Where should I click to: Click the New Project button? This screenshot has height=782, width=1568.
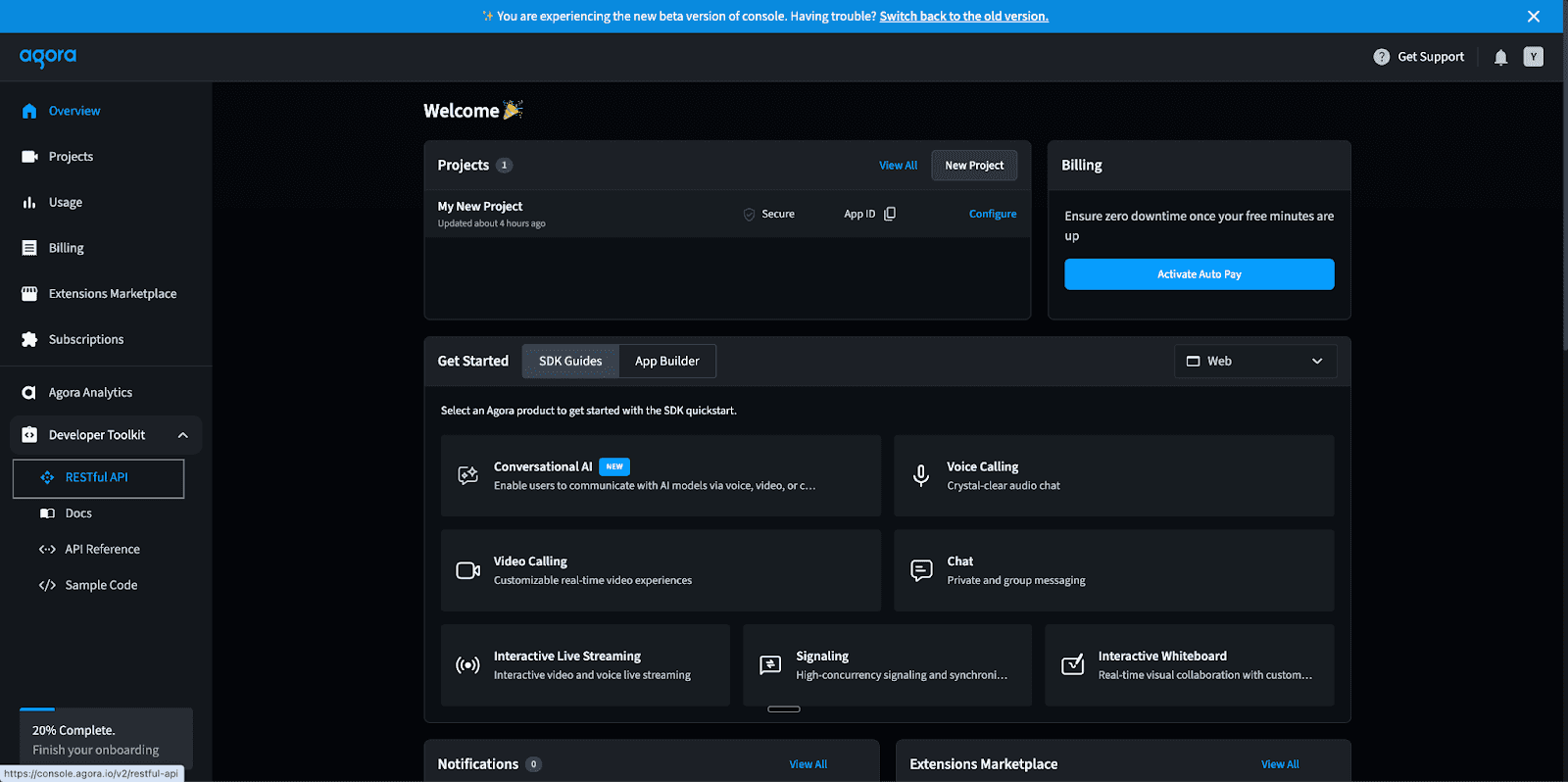pyautogui.click(x=973, y=166)
